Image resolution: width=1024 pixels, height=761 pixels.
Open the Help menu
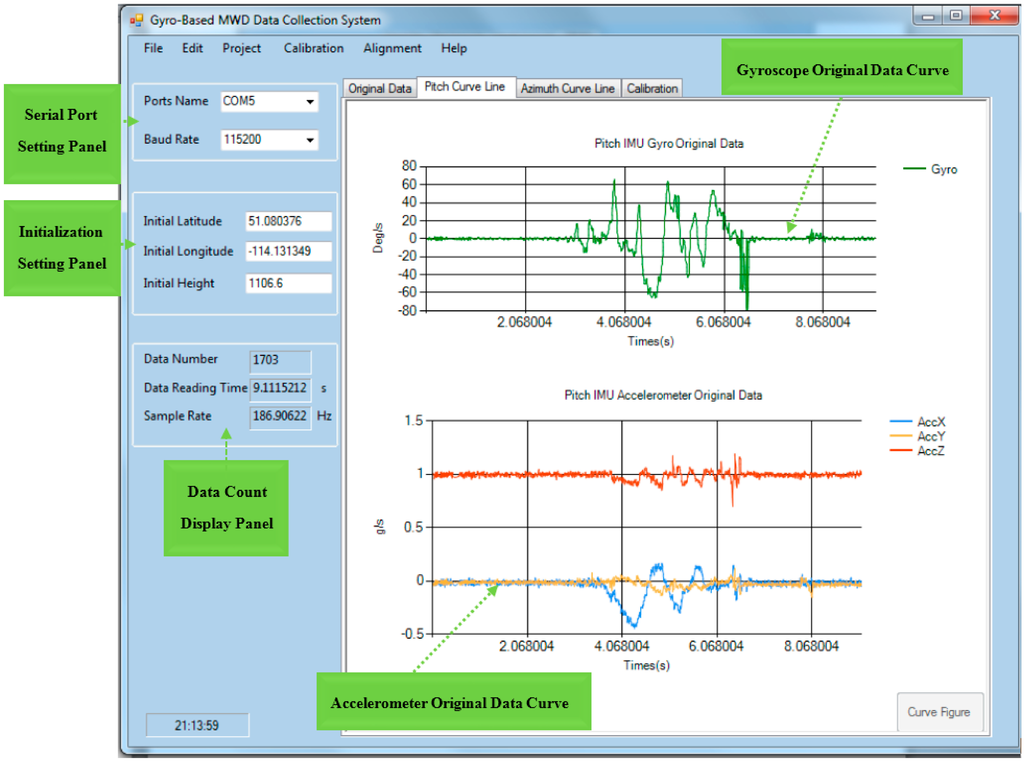454,48
